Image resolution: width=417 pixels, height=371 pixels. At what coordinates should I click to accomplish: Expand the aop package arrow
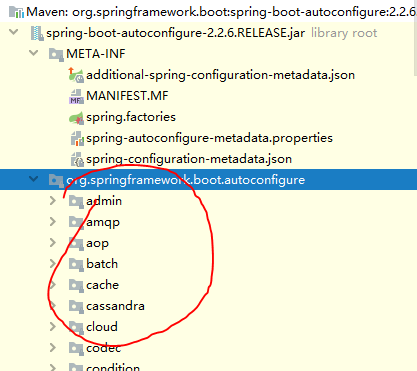(53, 243)
